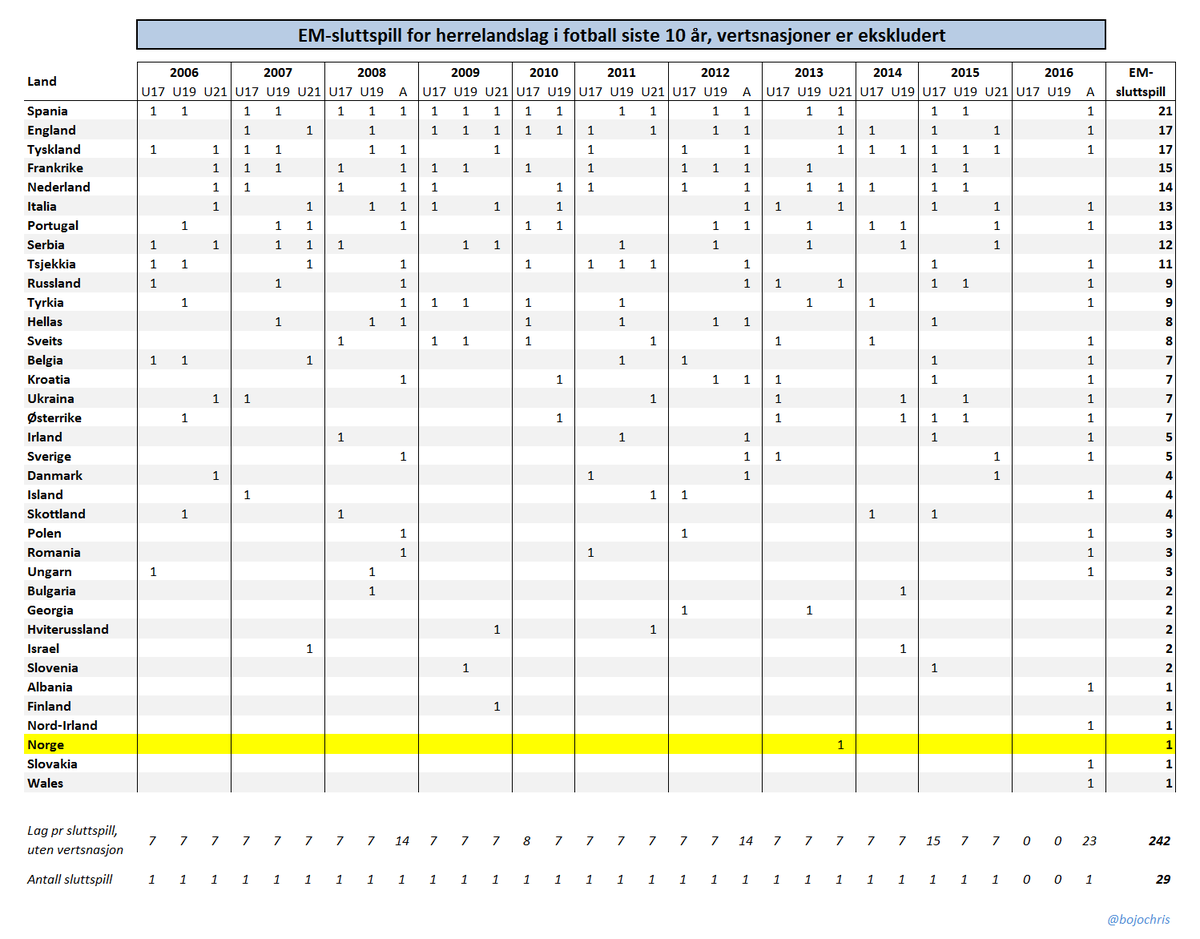This screenshot has width=1200, height=939.
Task: Click the 2015 U17 team count 15
Action: 934,841
